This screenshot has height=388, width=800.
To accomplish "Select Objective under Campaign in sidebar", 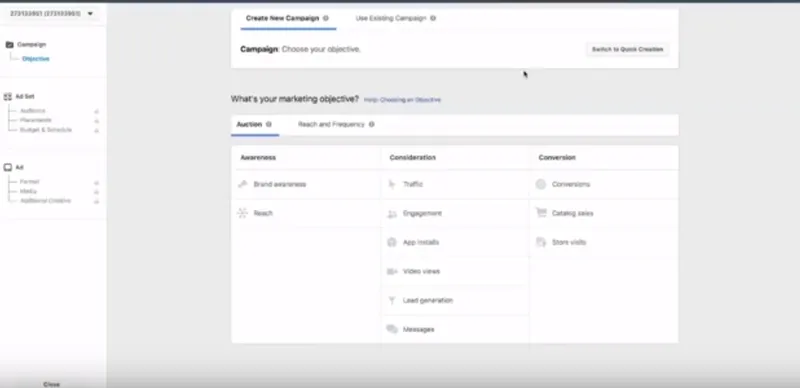I will (x=36, y=59).
